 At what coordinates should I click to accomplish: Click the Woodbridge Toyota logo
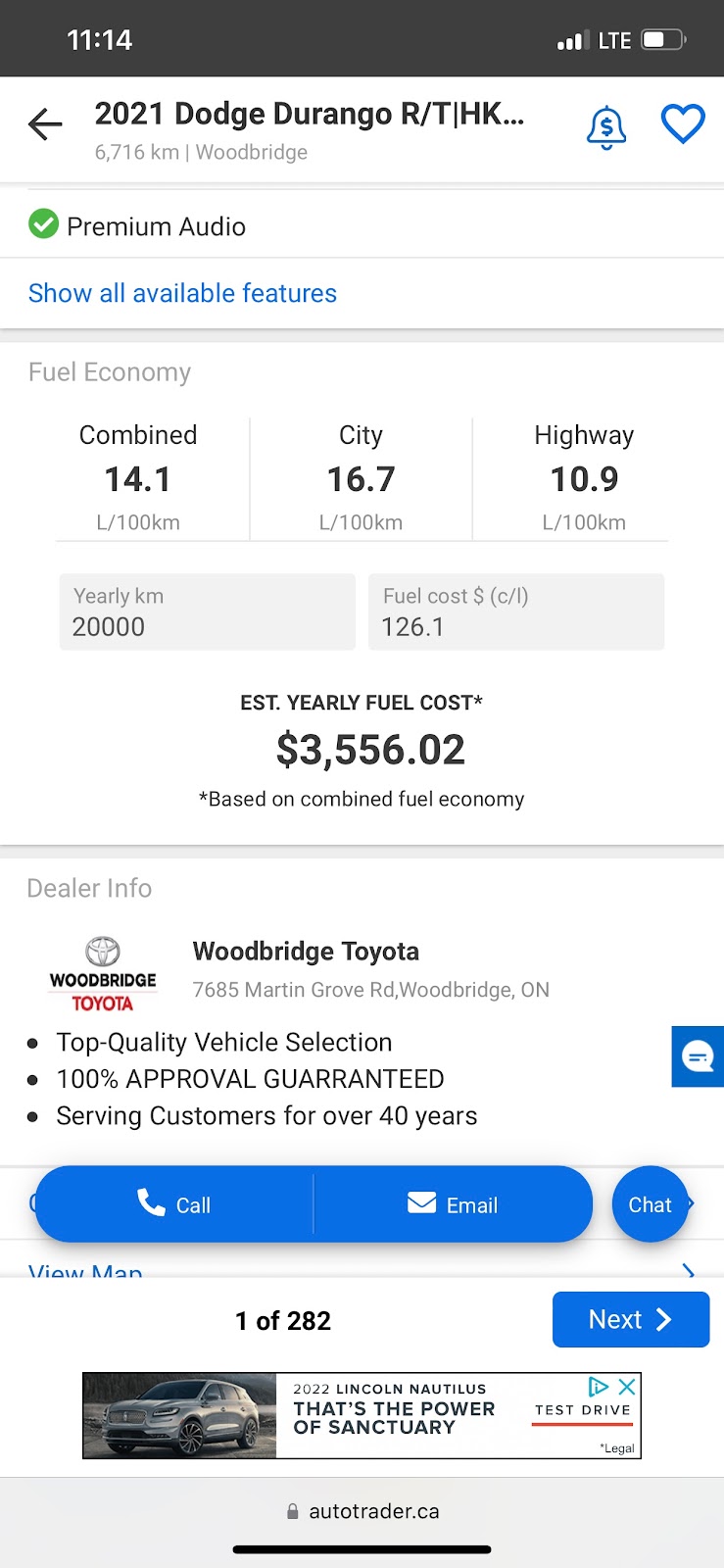(103, 974)
